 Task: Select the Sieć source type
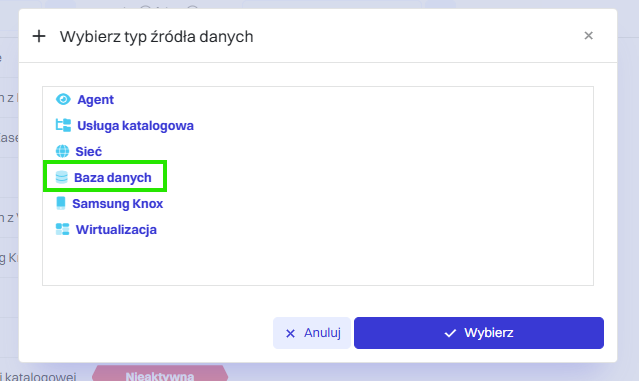(x=88, y=152)
